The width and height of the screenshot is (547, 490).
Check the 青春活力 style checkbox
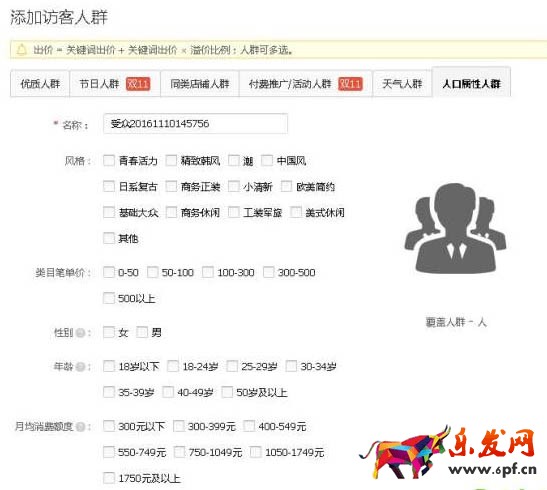[x=109, y=160]
